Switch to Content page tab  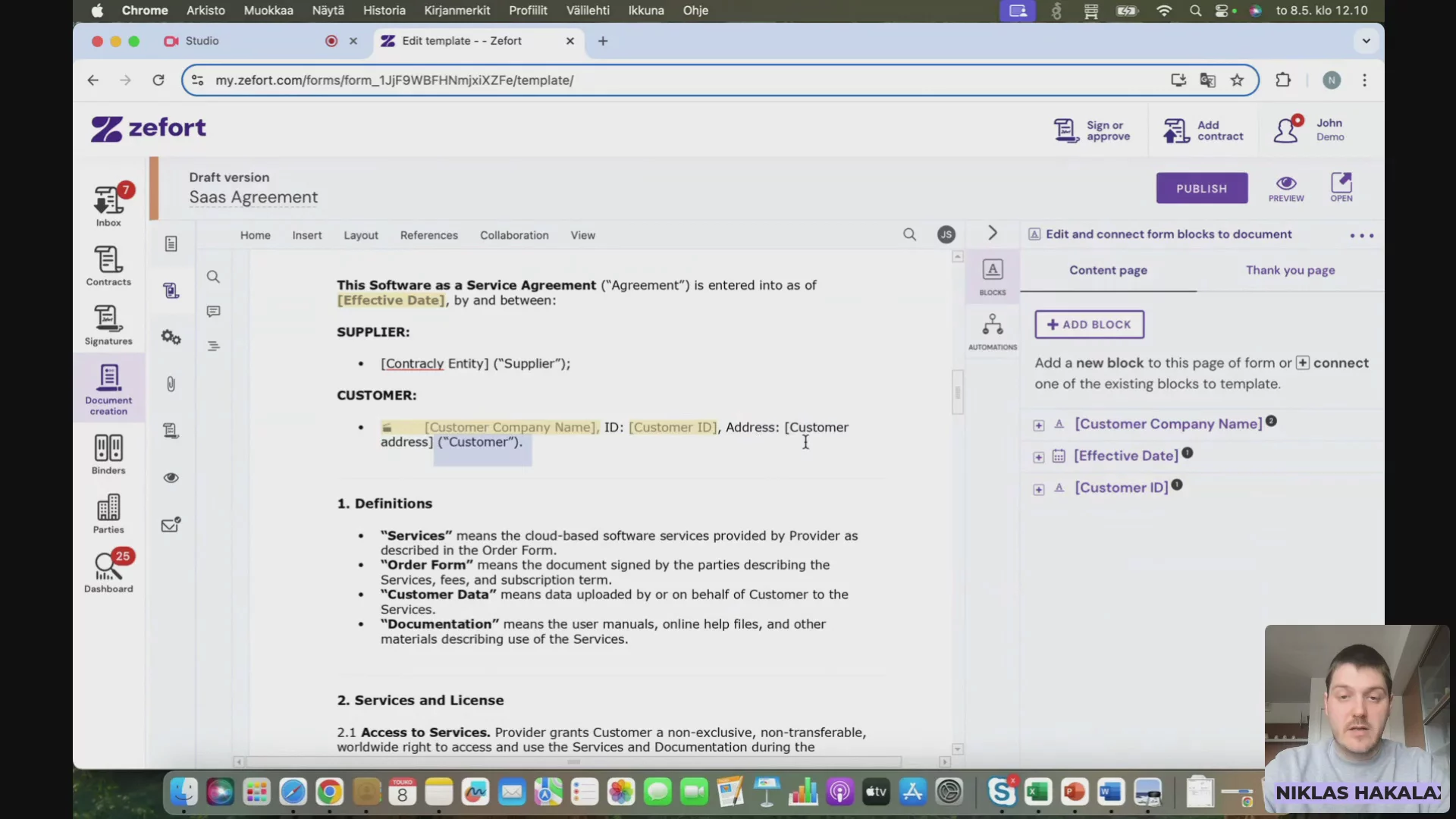click(x=1108, y=271)
